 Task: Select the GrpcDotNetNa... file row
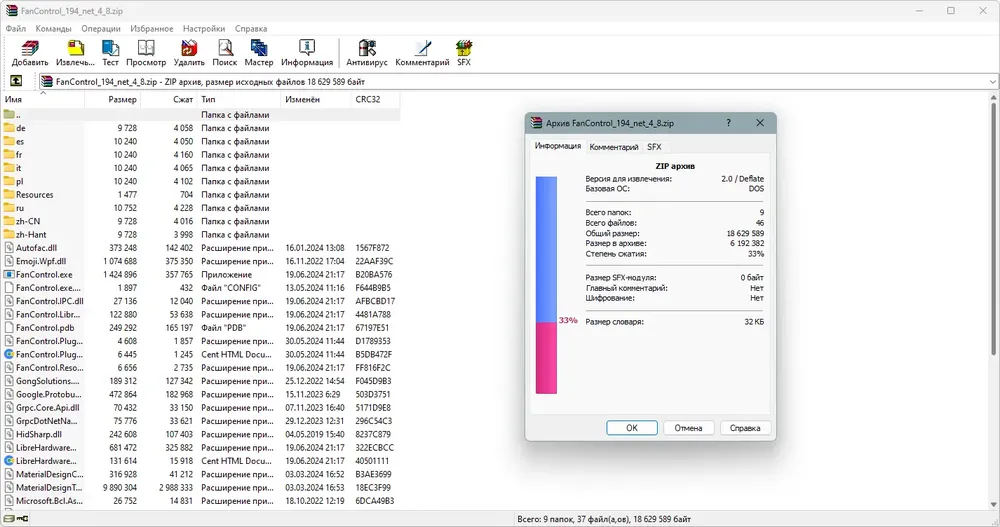point(202,421)
